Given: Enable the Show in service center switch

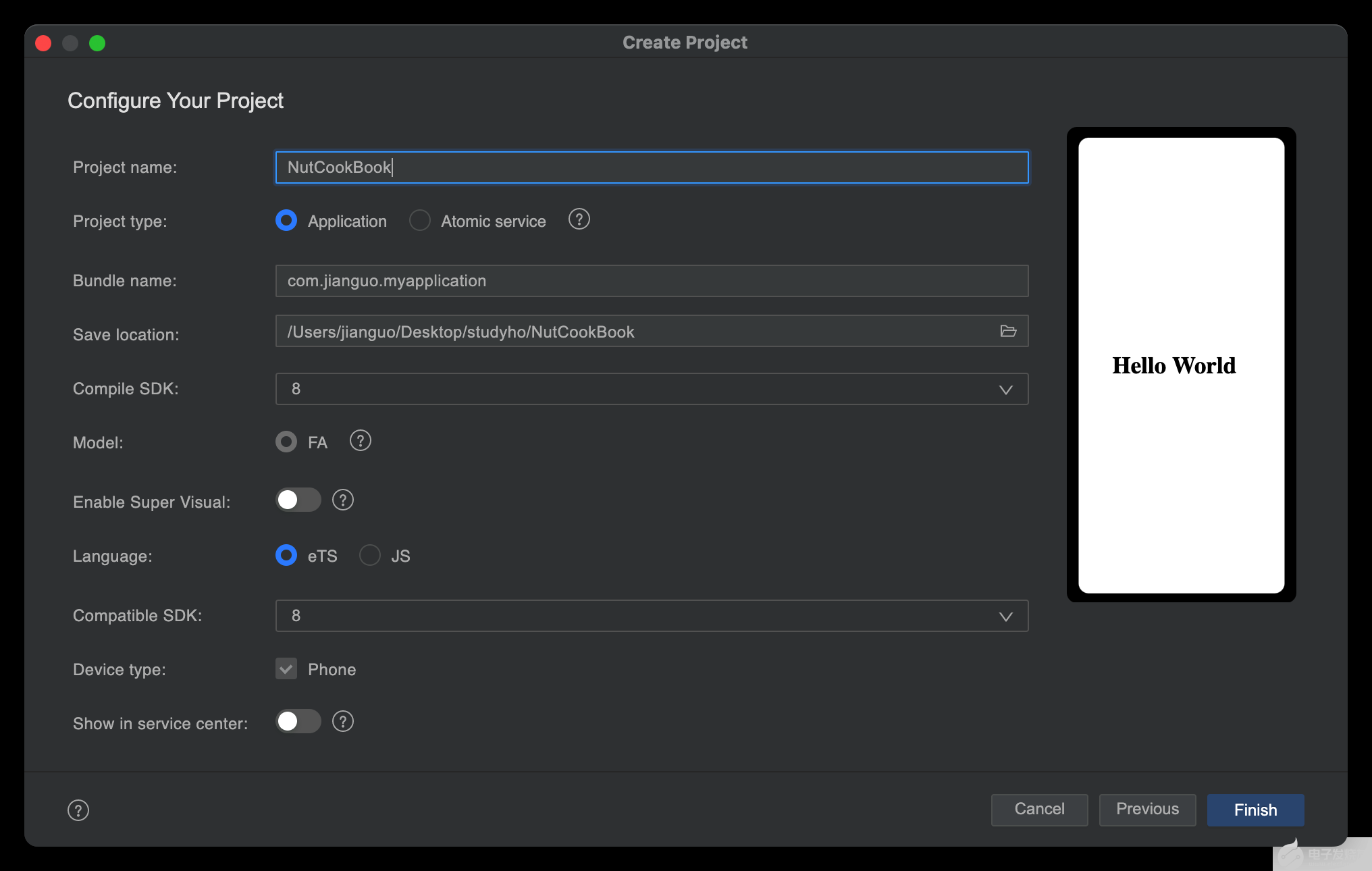Looking at the screenshot, I should point(298,722).
